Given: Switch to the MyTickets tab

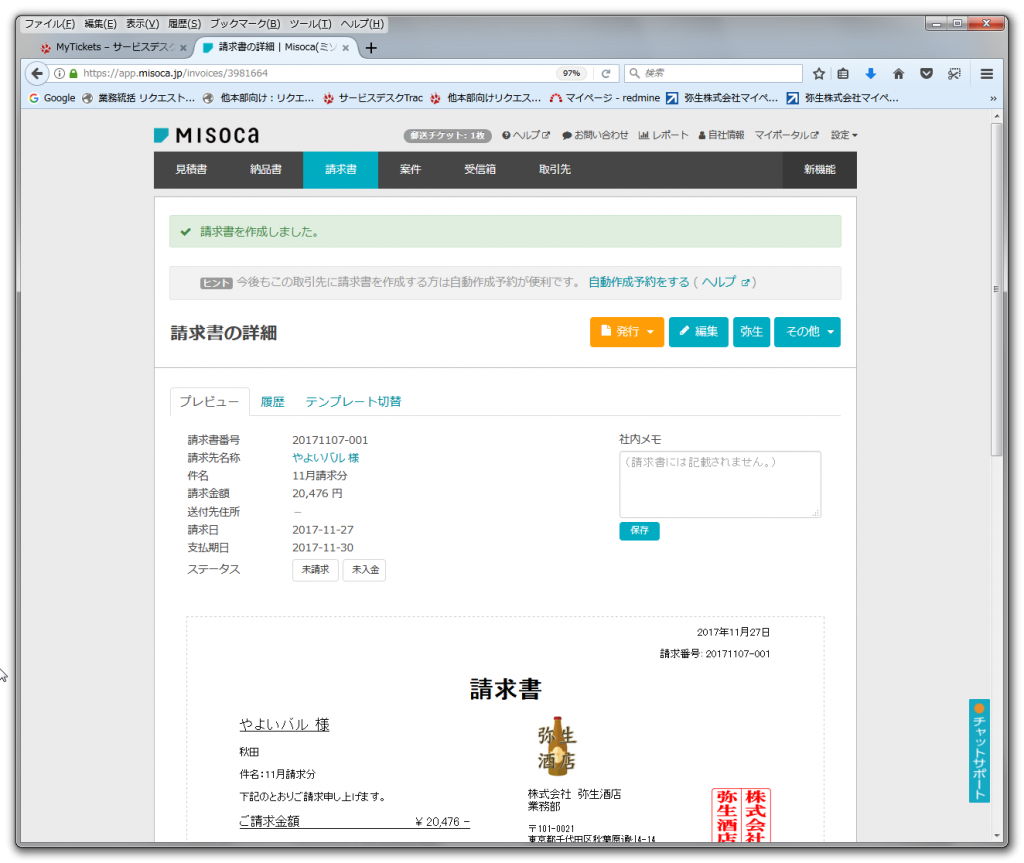Looking at the screenshot, I should point(108,47).
